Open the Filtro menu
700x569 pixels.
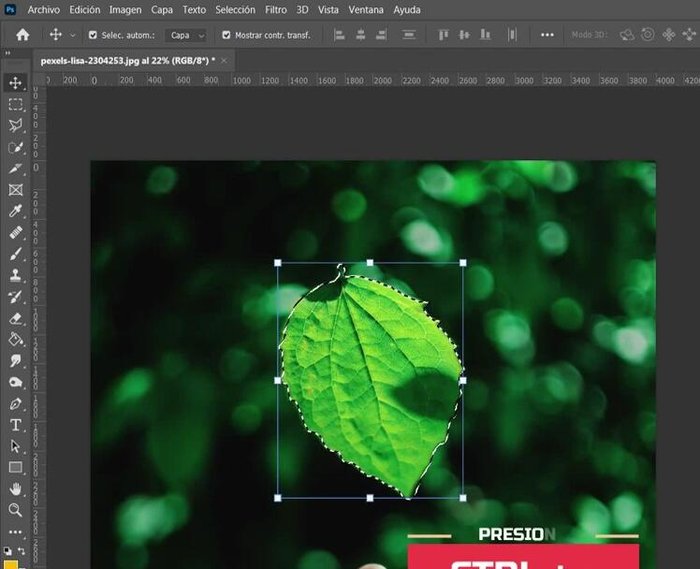pos(276,10)
